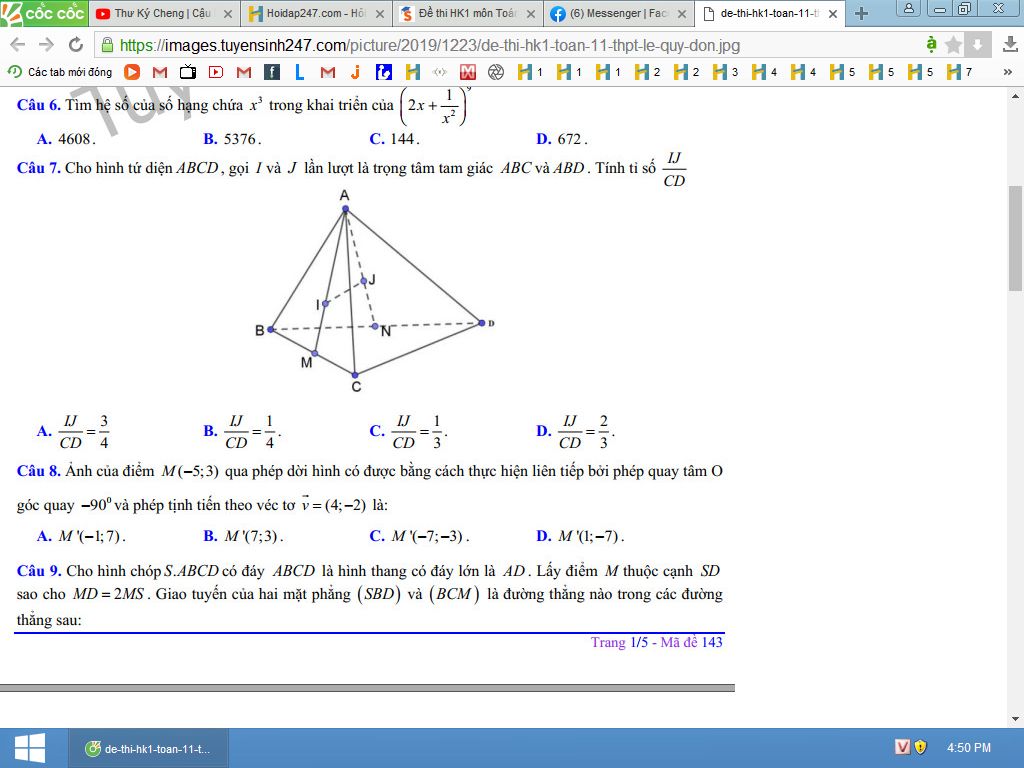This screenshot has width=1024, height=768.
Task: Bookmark this page with the star icon
Action: click(953, 45)
